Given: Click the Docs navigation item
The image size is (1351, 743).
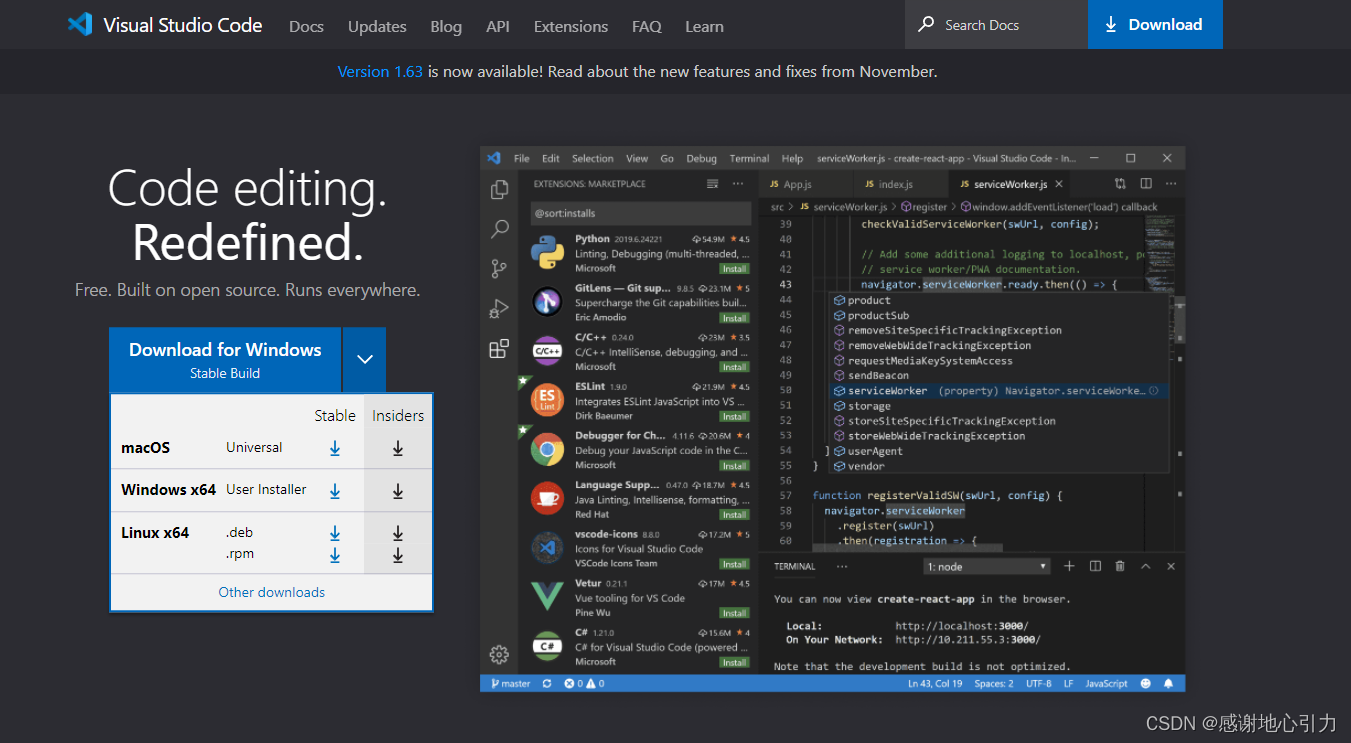Looking at the screenshot, I should coord(306,27).
